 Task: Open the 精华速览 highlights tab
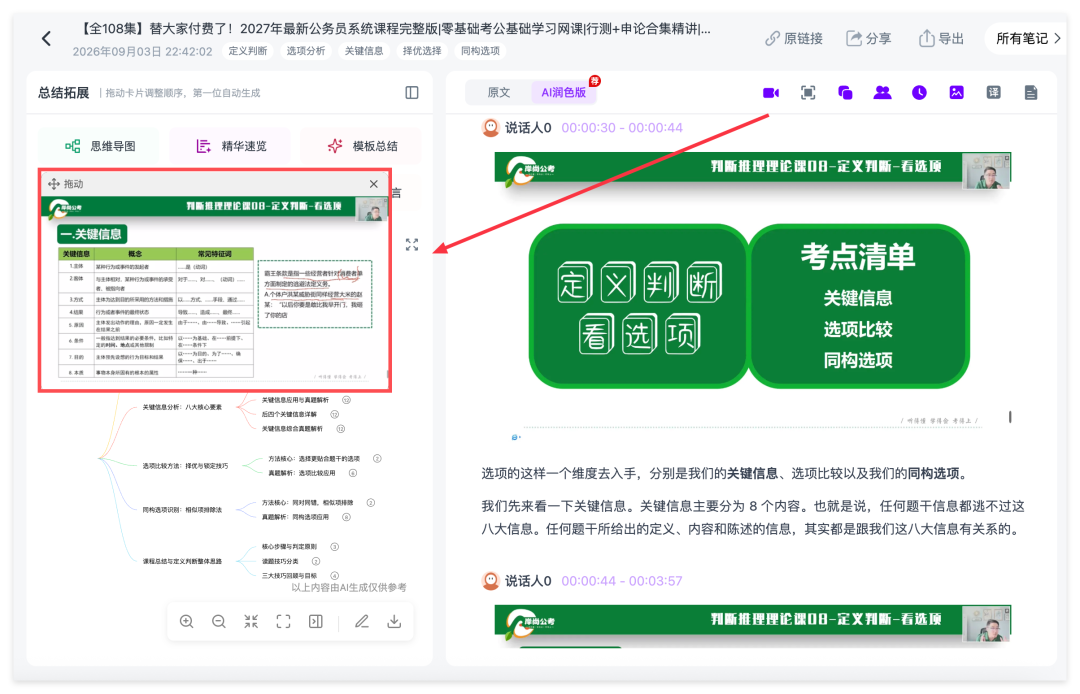pyautogui.click(x=231, y=146)
